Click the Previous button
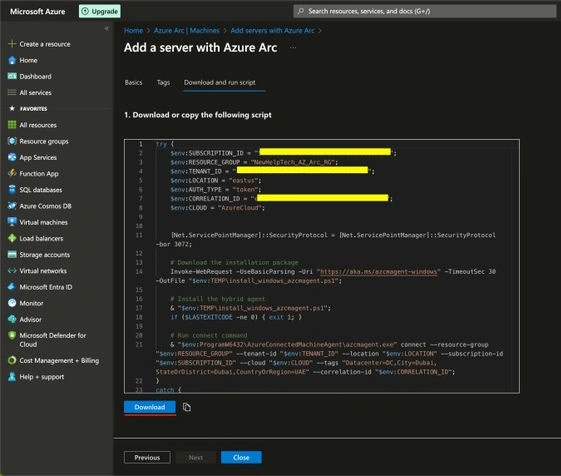The height and width of the screenshot is (476, 561). 147,458
